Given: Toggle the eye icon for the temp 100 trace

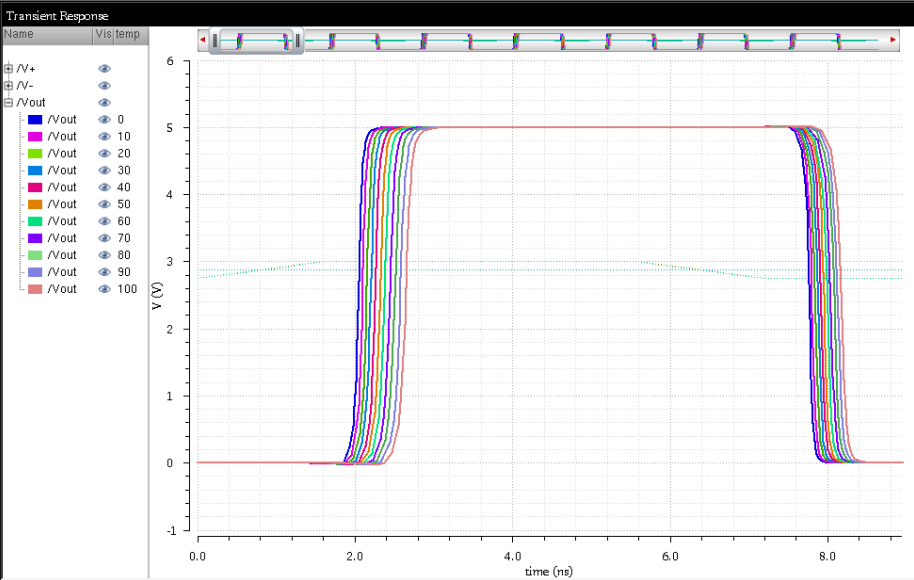Looking at the screenshot, I should 104,288.
